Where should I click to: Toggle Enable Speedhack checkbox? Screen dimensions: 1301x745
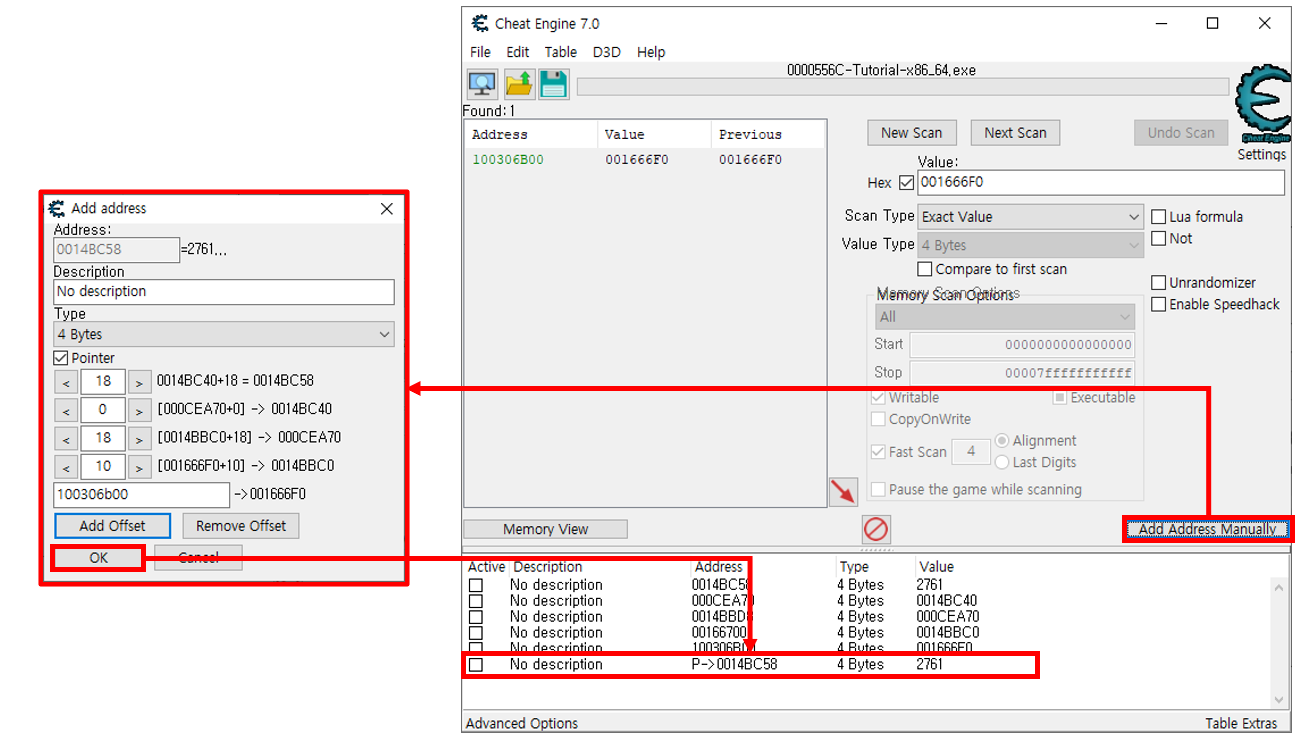click(x=1159, y=304)
